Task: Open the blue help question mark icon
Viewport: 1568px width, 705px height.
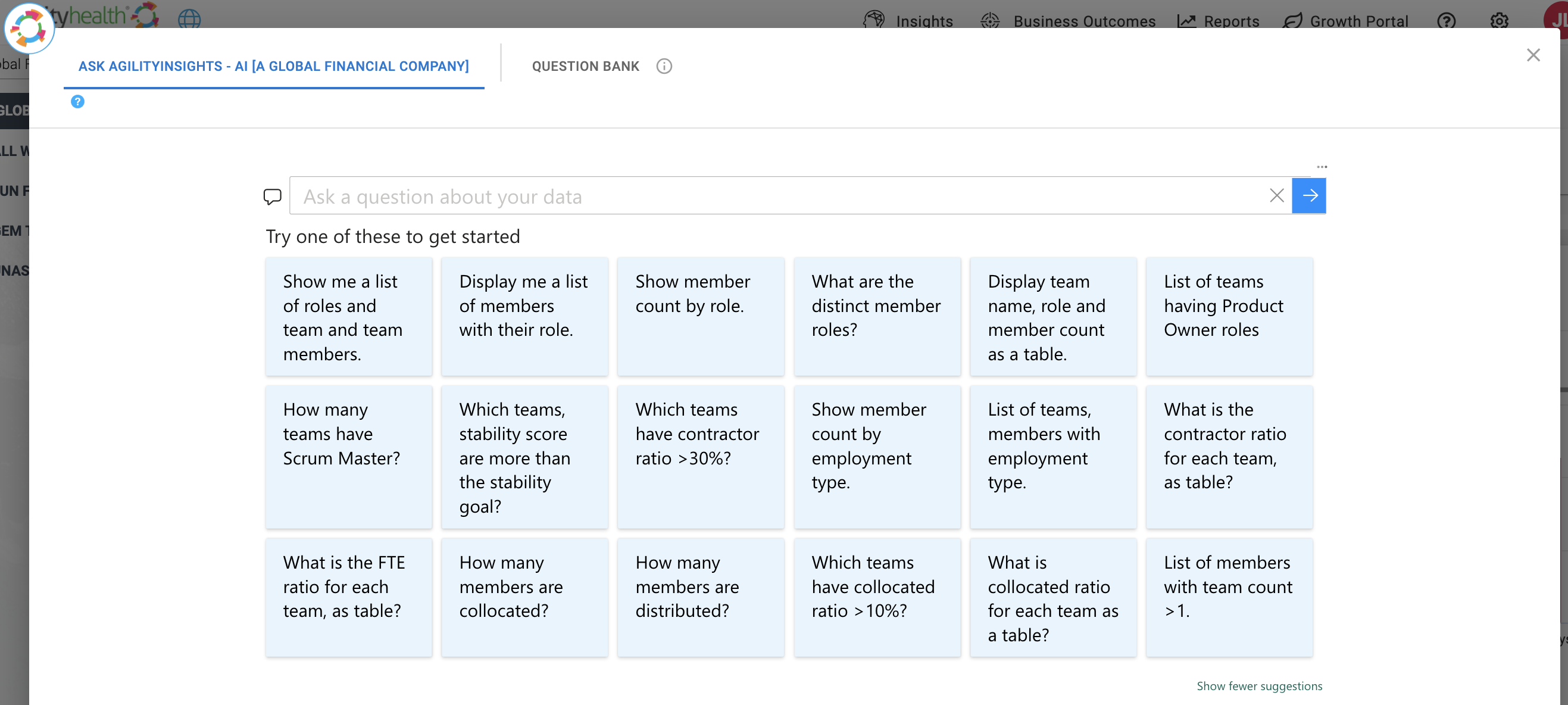Action: click(x=77, y=102)
